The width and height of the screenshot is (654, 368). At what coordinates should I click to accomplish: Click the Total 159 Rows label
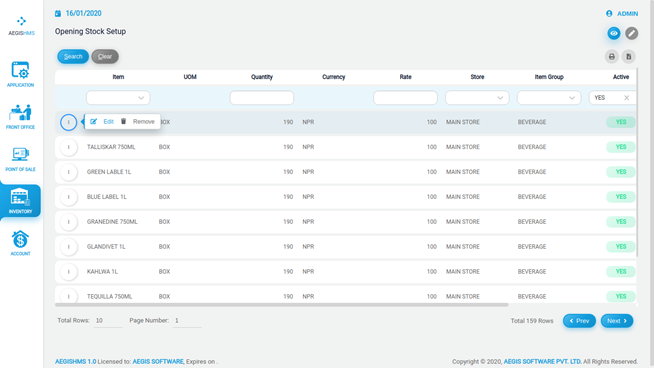pyautogui.click(x=532, y=321)
